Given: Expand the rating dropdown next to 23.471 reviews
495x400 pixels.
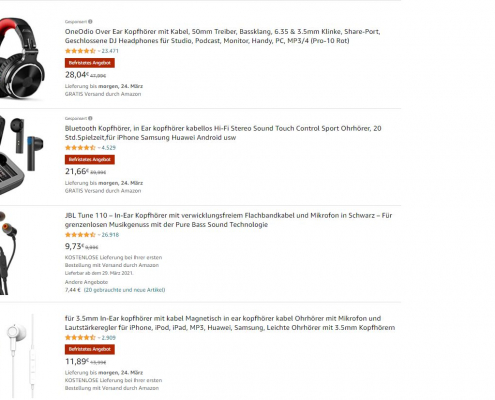Looking at the screenshot, I should (x=99, y=51).
